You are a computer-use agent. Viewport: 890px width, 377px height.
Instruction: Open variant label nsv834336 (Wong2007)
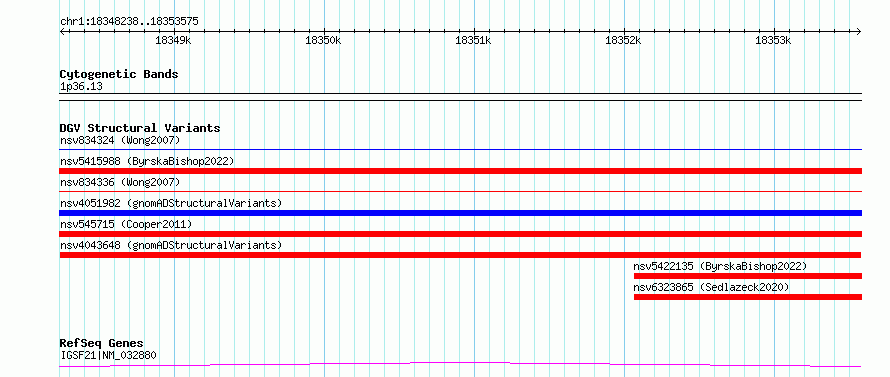[x=120, y=182]
